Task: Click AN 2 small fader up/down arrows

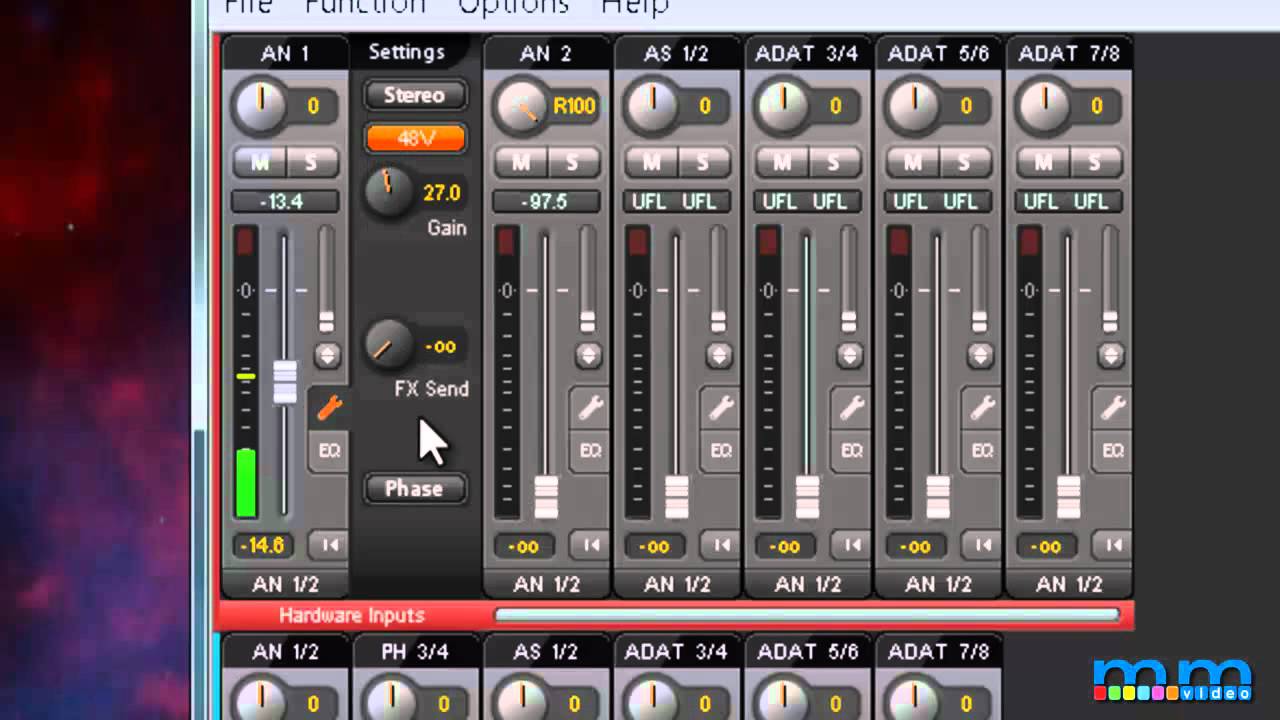Action: (588, 355)
